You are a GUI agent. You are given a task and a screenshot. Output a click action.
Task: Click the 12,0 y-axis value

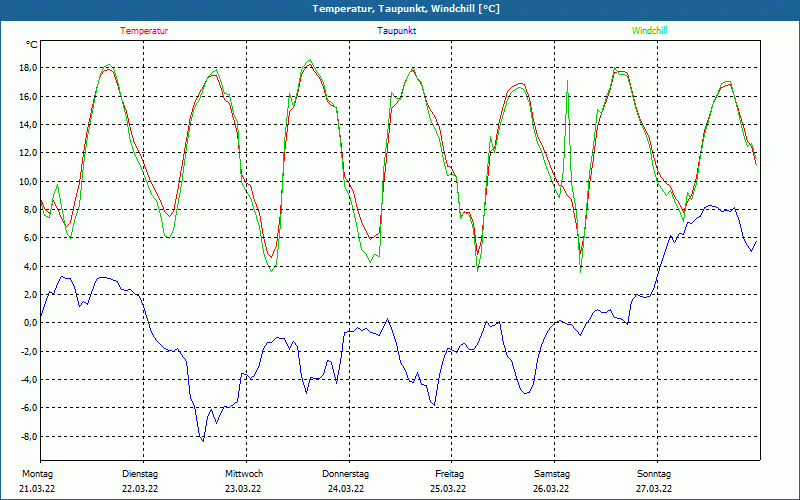pyautogui.click(x=27, y=153)
